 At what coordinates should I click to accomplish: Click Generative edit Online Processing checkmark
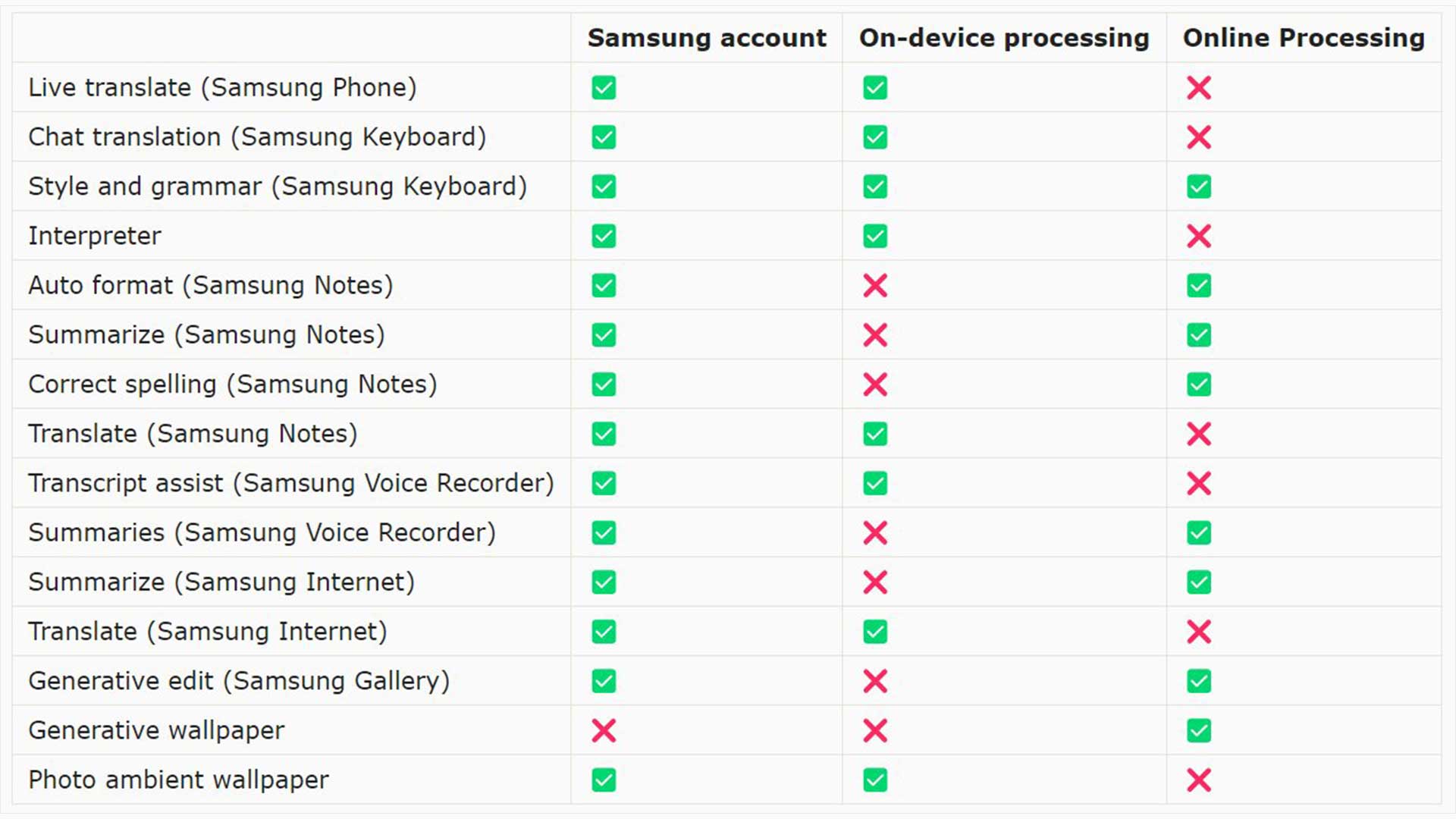pos(1198,681)
